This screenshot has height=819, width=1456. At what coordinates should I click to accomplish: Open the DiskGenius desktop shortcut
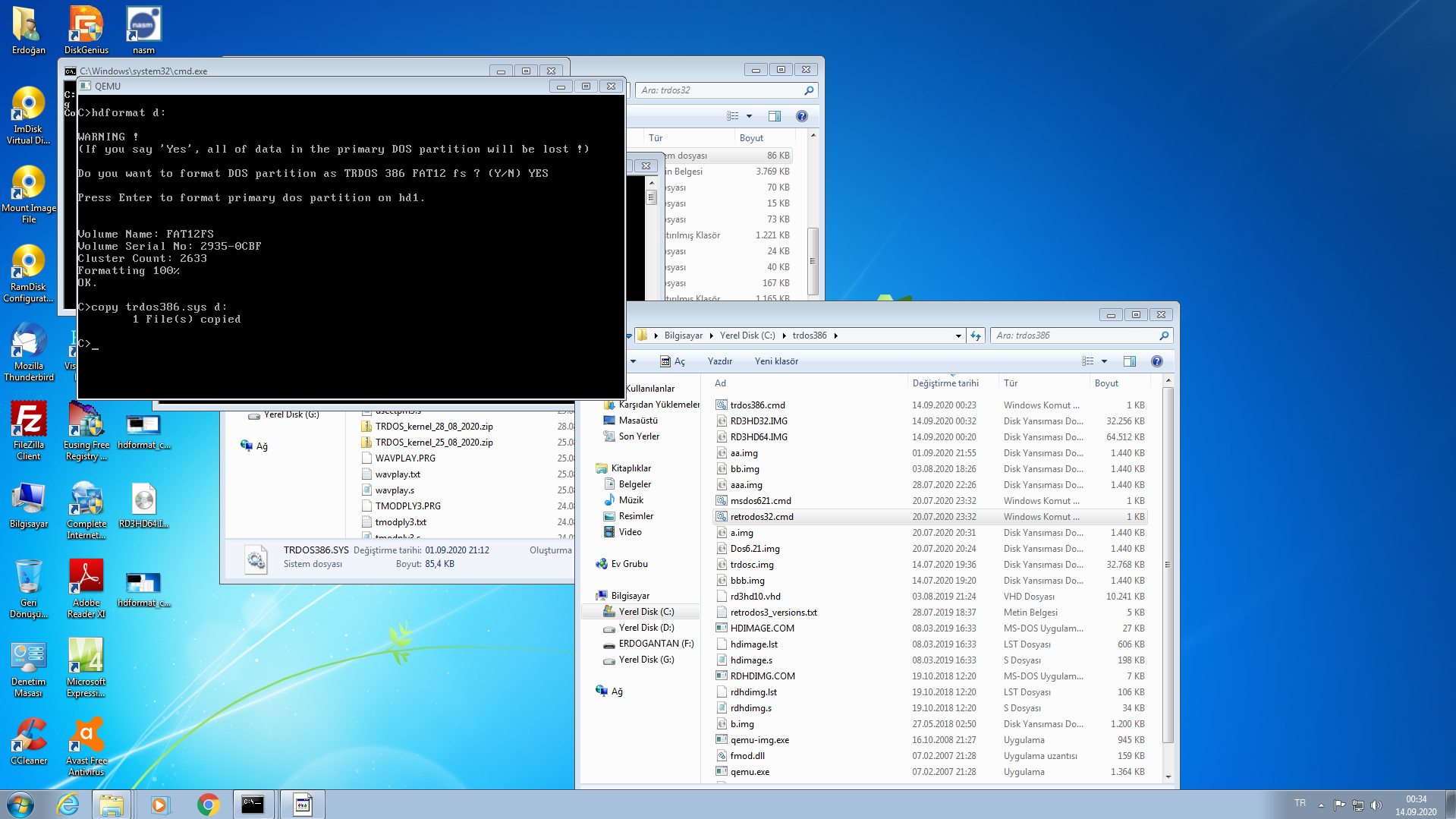pos(86,30)
